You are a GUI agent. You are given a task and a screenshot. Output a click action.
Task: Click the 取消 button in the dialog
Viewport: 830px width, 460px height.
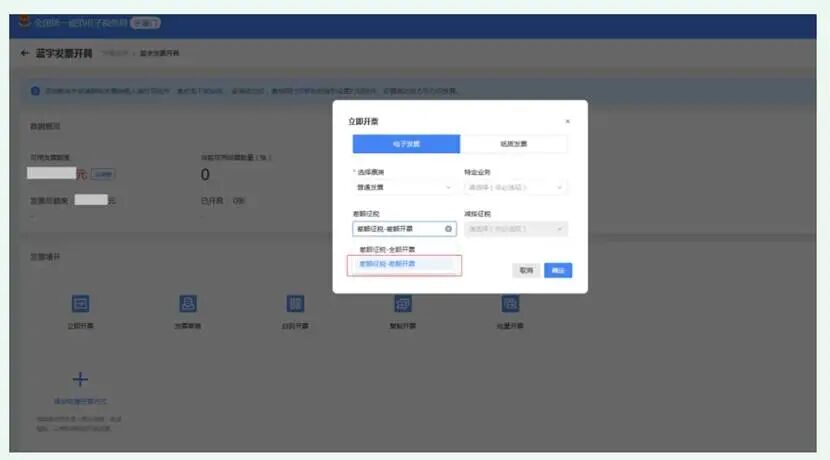526,270
